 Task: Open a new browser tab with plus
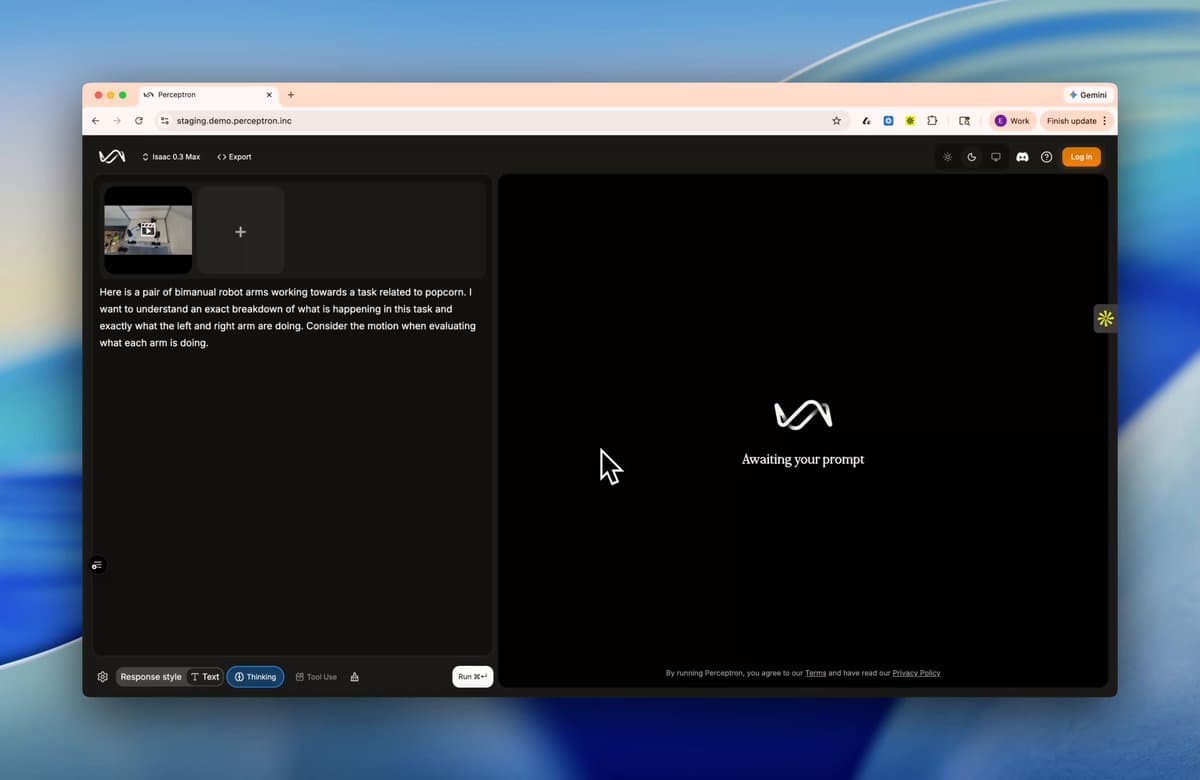[x=291, y=95]
